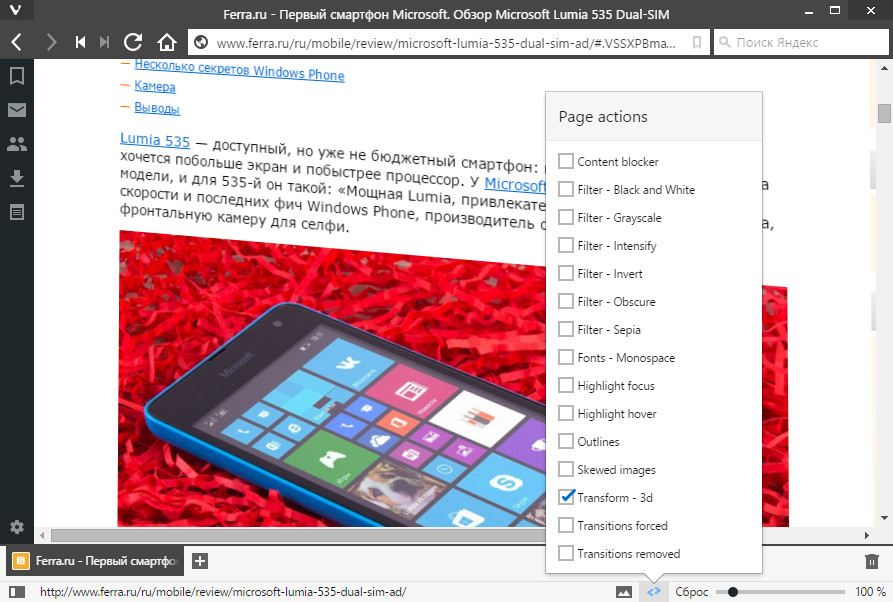Go to the home page
Image resolution: width=893 pixels, height=602 pixels.
point(167,42)
